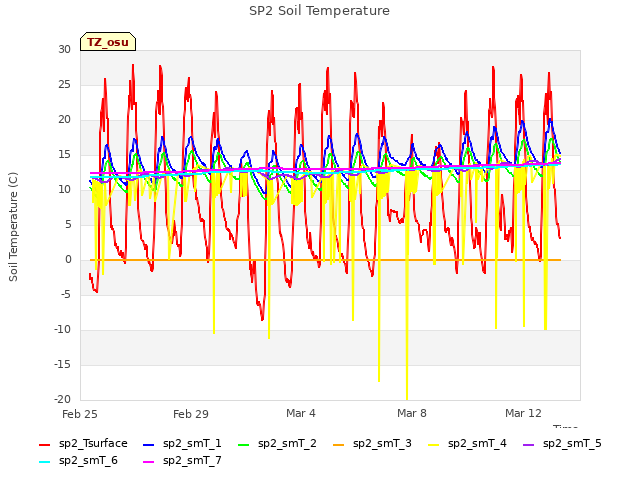Click the 15 y-axis tick label
This screenshot has width=640, height=480.
click(x=64, y=155)
